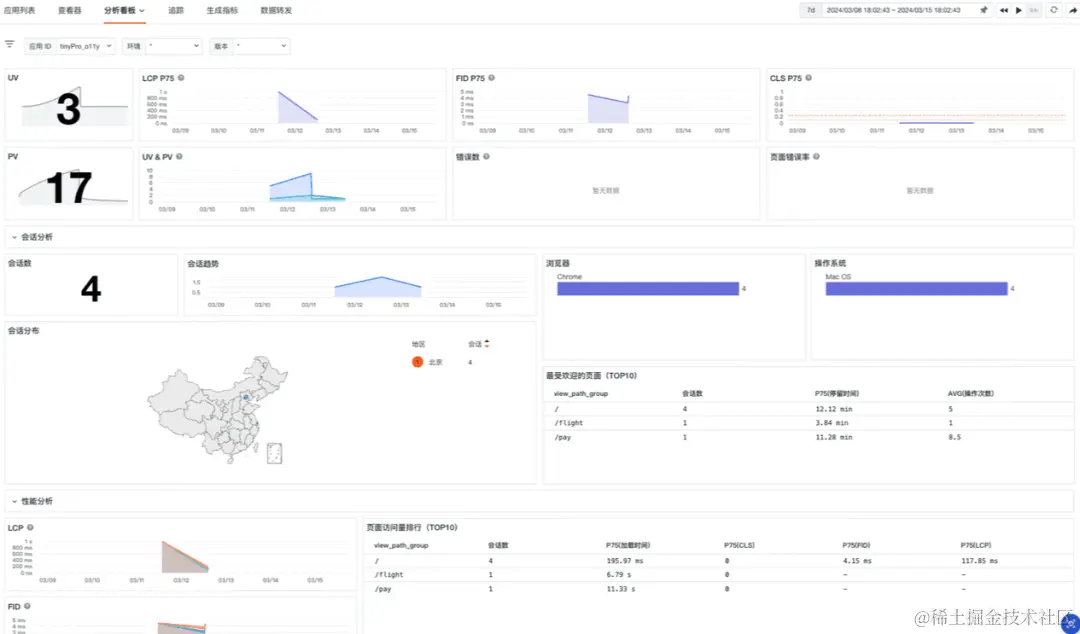Refresh the dashboard data

[x=1053, y=10]
